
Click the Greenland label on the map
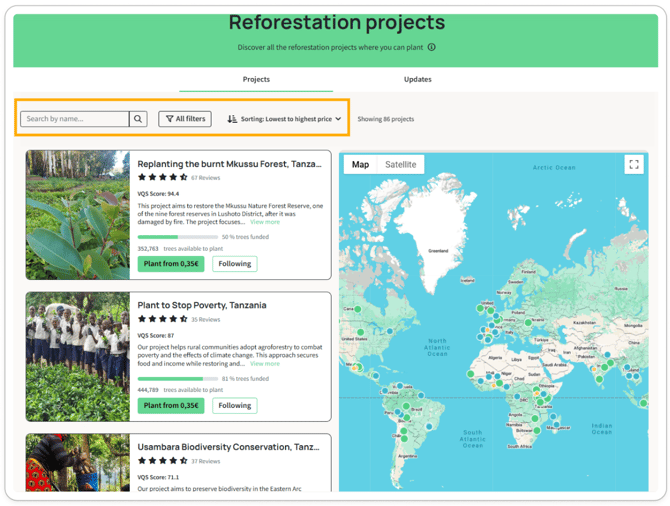[x=438, y=251]
